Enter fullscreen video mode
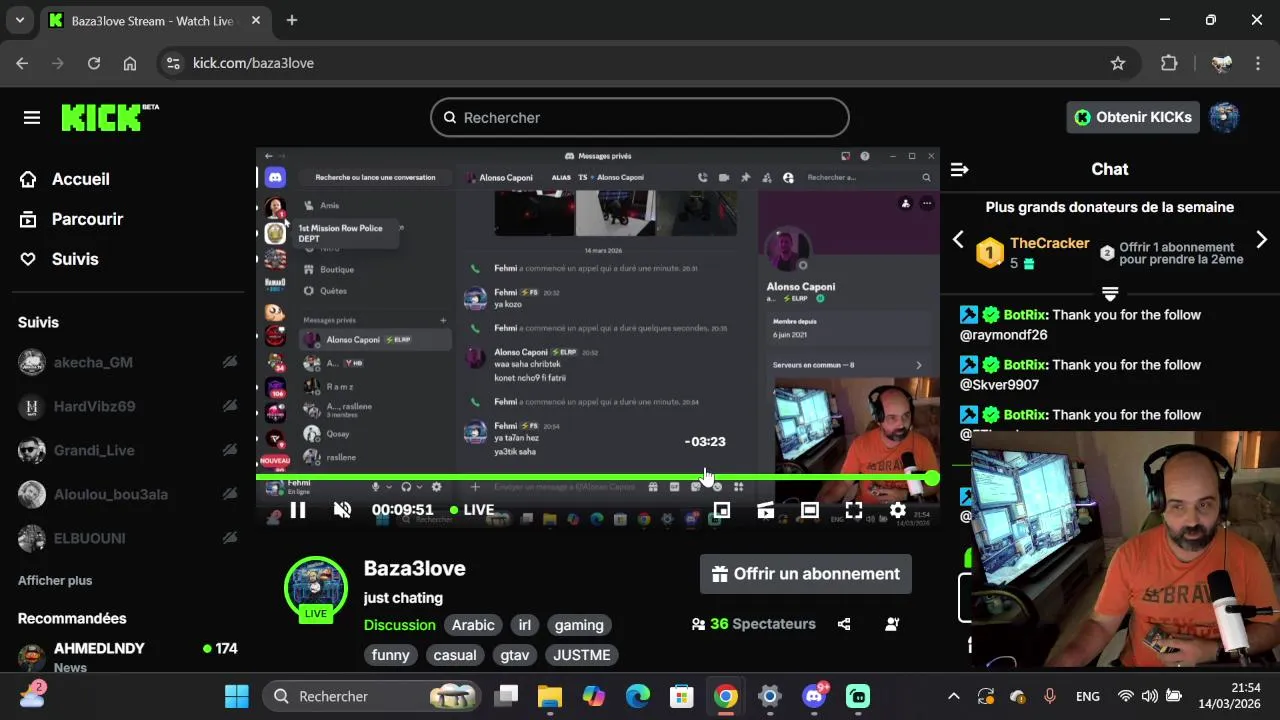The width and height of the screenshot is (1280, 720). 853,510
